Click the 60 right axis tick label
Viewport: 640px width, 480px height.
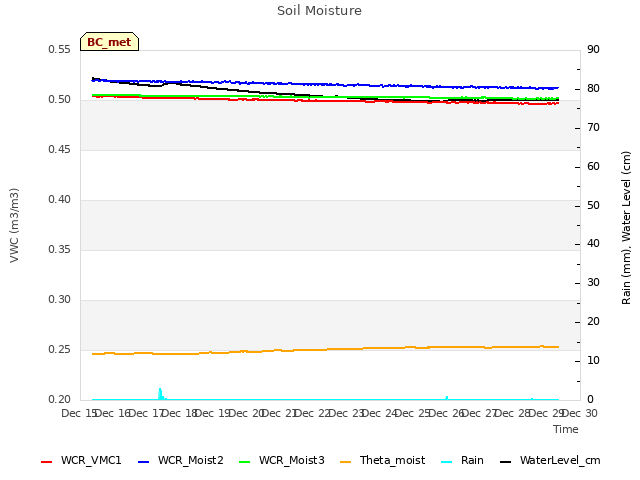pyautogui.click(x=593, y=167)
